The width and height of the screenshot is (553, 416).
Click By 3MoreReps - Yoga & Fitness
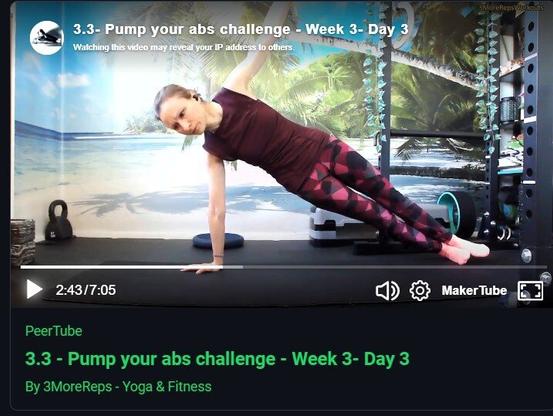(x=118, y=386)
